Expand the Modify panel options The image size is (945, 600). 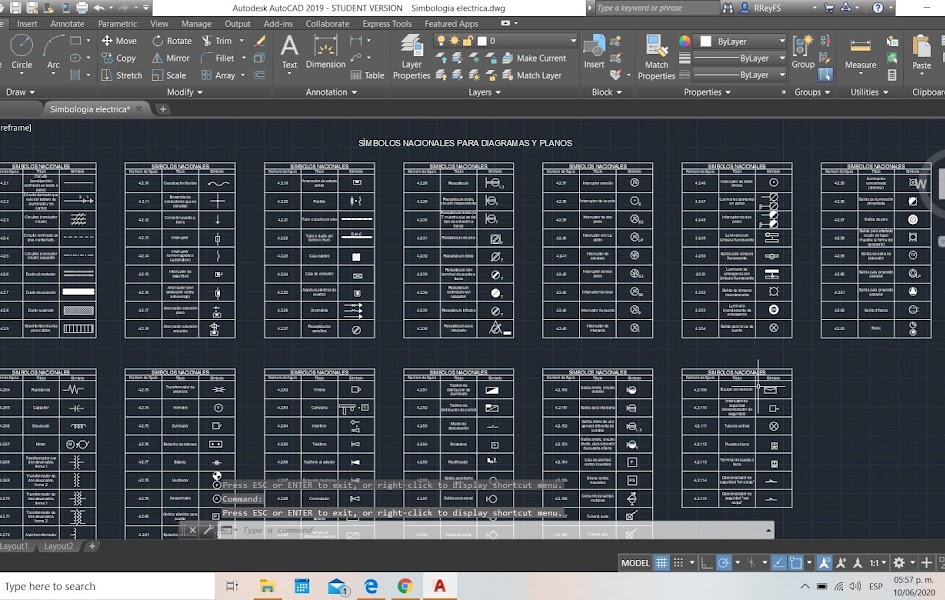point(184,92)
